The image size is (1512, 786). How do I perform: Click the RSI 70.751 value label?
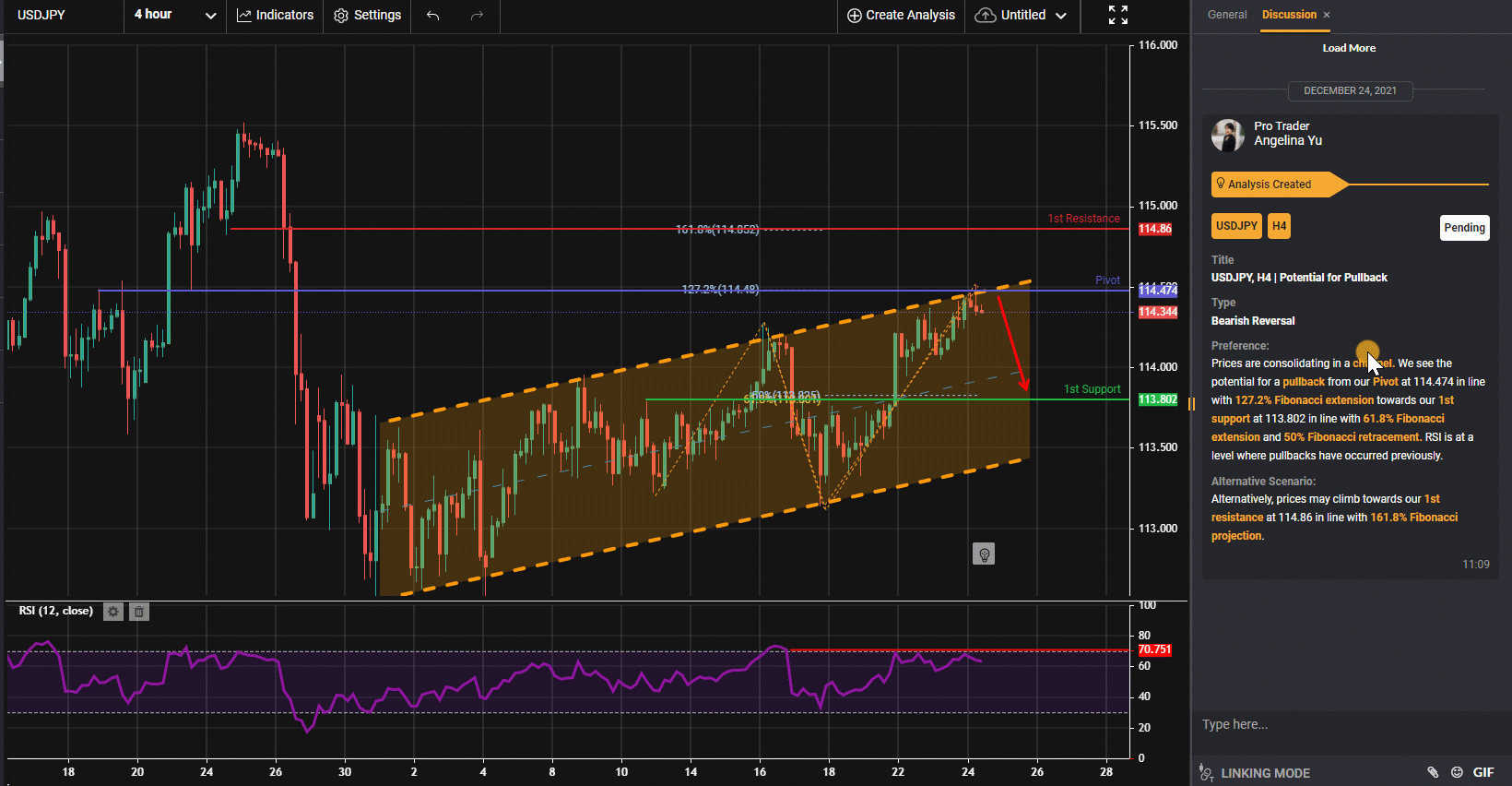coord(1155,649)
